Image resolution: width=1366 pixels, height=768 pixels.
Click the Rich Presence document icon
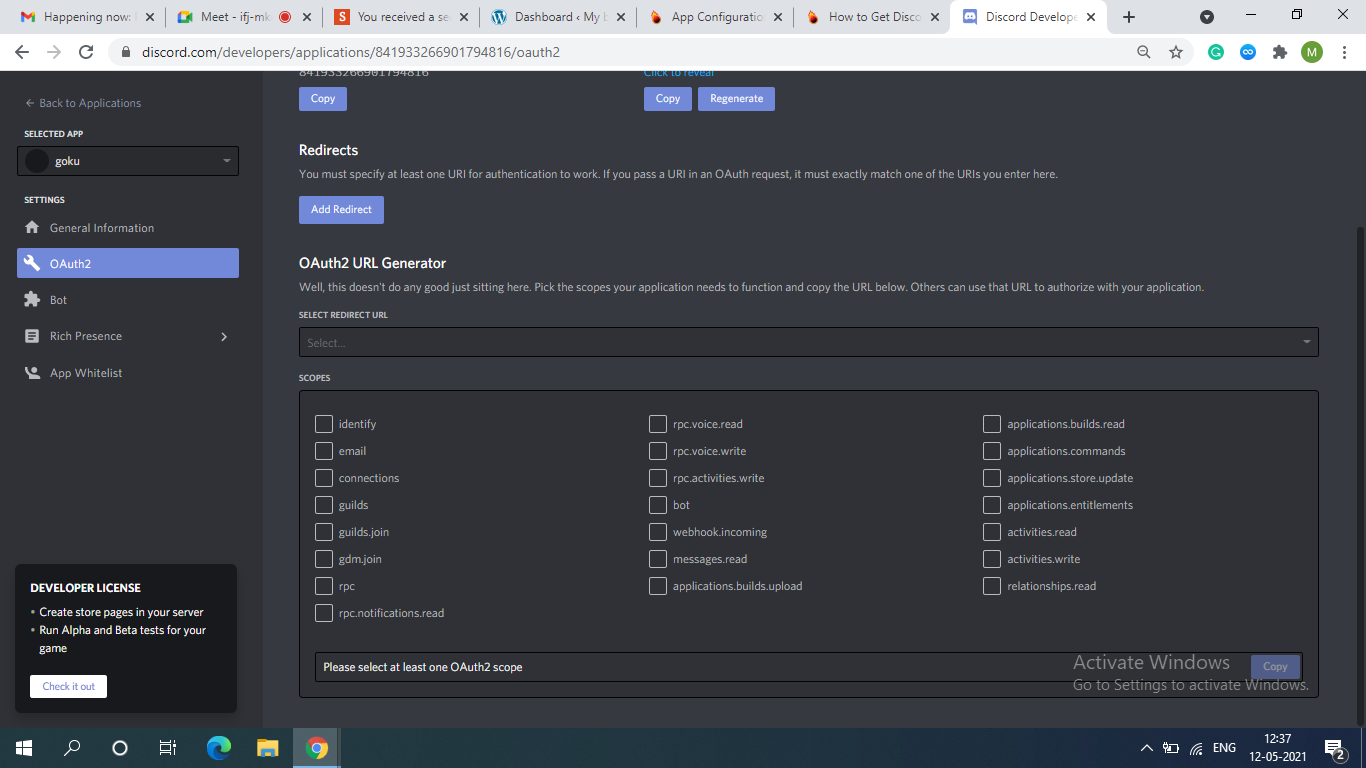[32, 336]
